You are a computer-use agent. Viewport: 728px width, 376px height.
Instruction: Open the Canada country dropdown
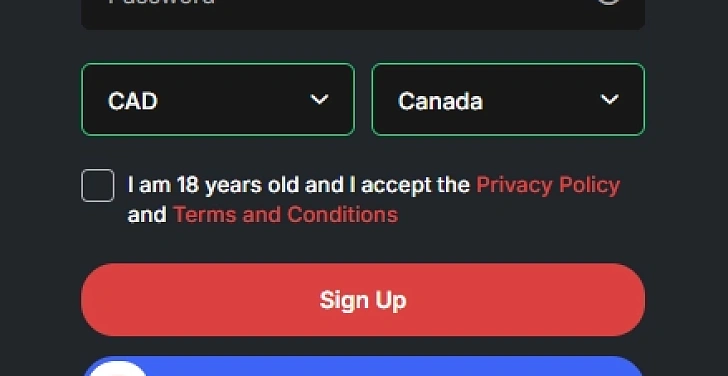click(x=508, y=99)
